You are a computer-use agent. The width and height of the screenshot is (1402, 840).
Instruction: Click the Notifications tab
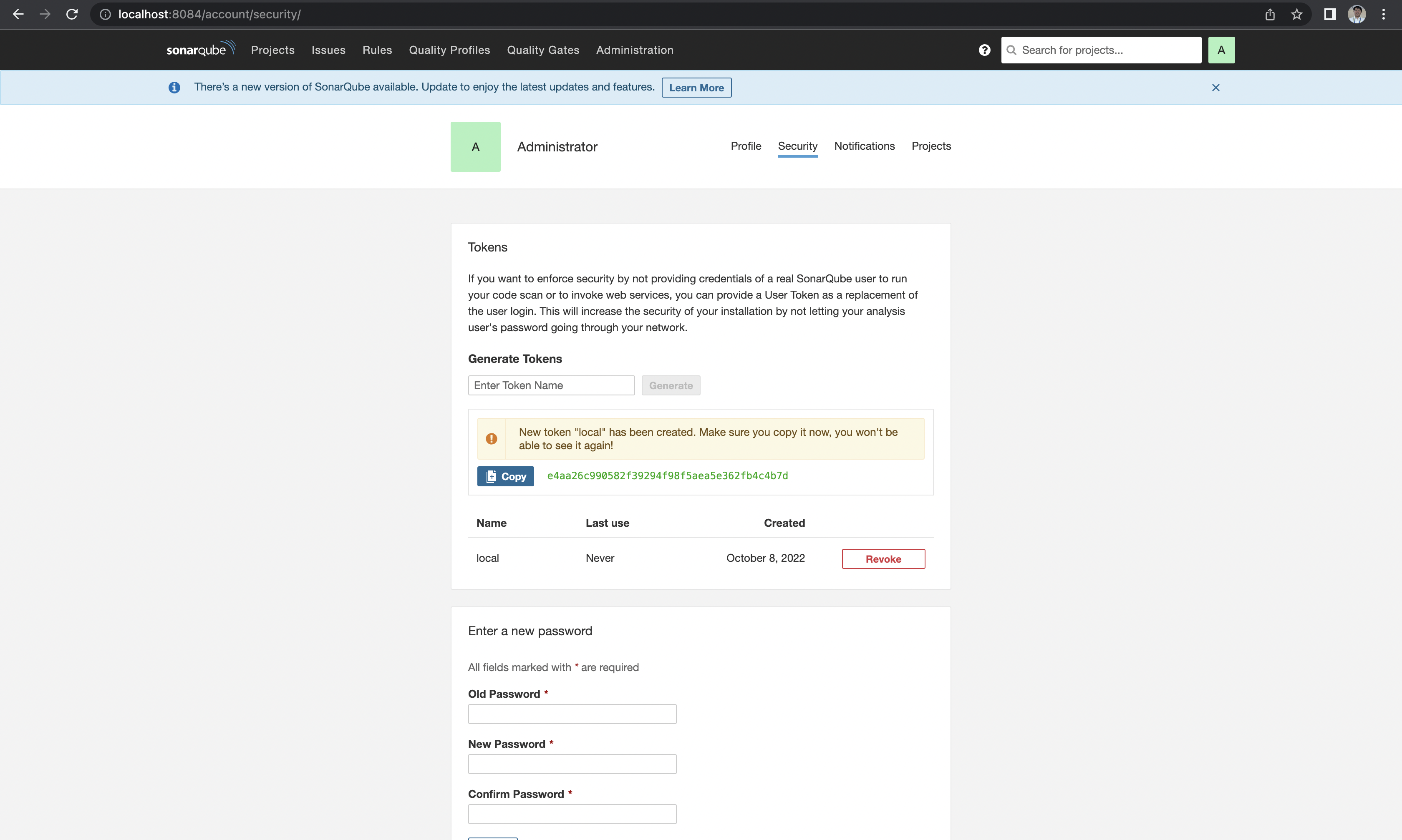[864, 146]
